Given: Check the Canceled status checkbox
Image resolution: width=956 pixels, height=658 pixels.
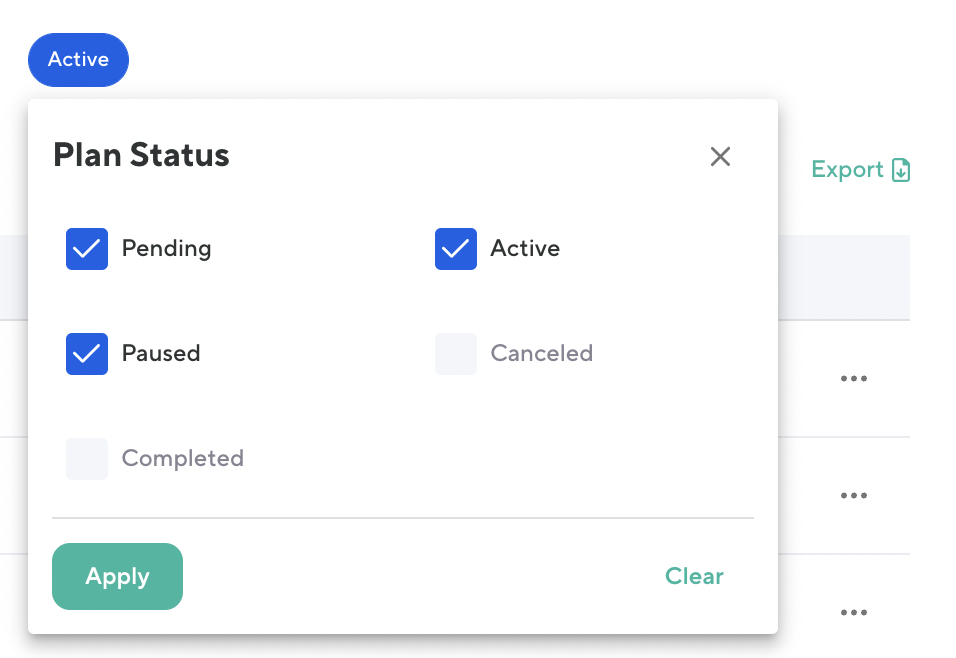Looking at the screenshot, I should coord(456,354).
